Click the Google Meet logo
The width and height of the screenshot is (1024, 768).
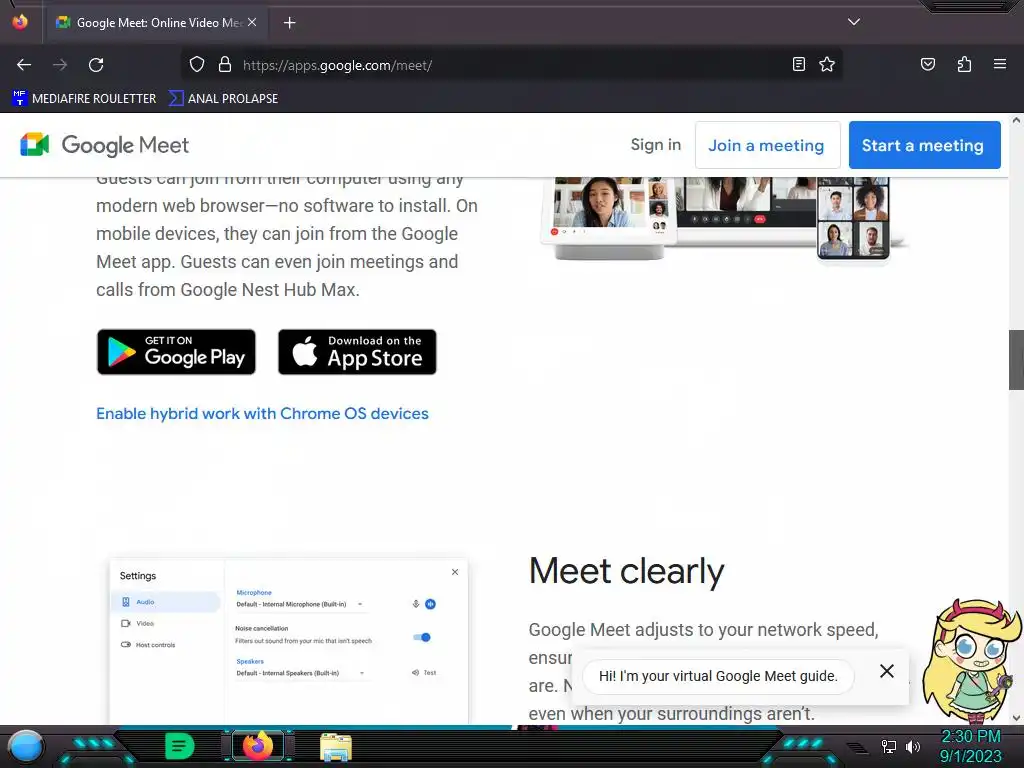pyautogui.click(x=104, y=145)
